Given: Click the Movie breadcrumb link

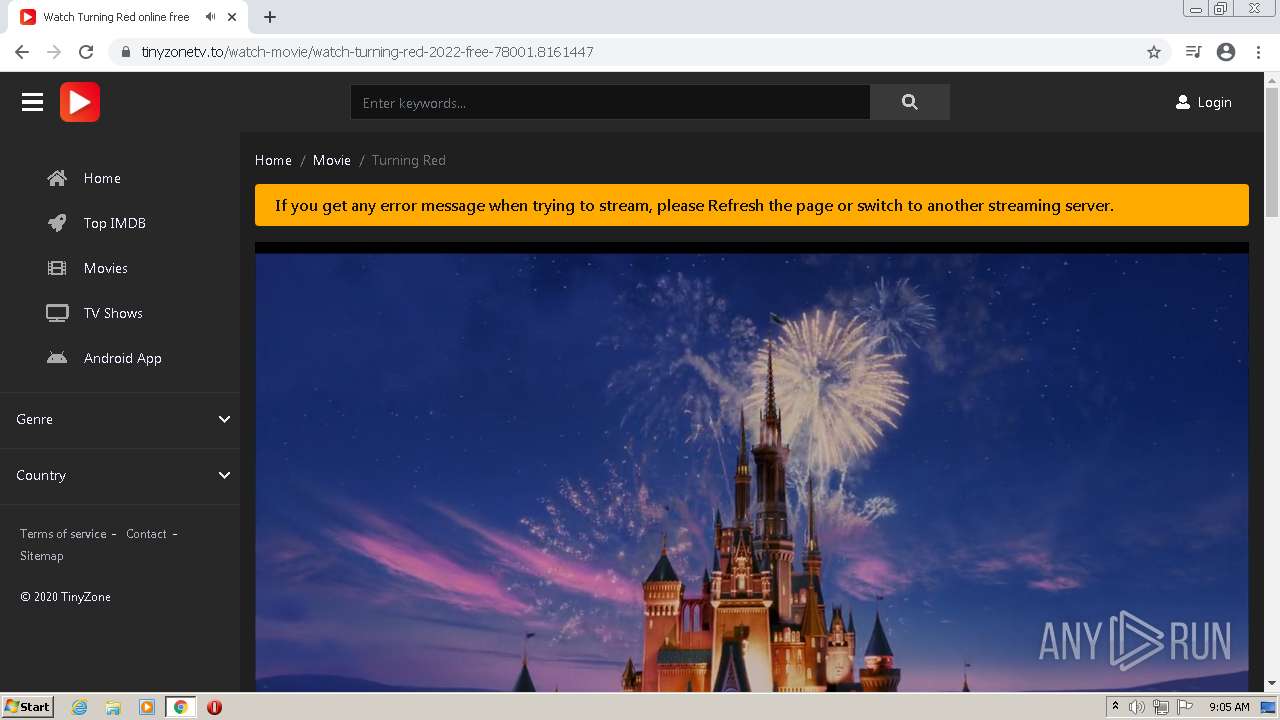Looking at the screenshot, I should tap(332, 160).
